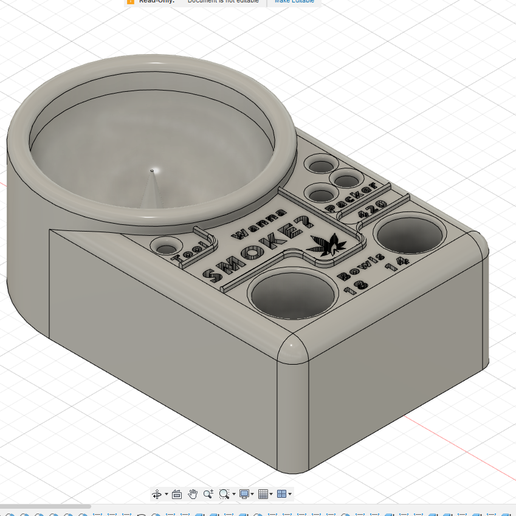This screenshot has height=516, width=516.
Task: Expand the Display Settings dropdown arrow
Action: coord(252,494)
